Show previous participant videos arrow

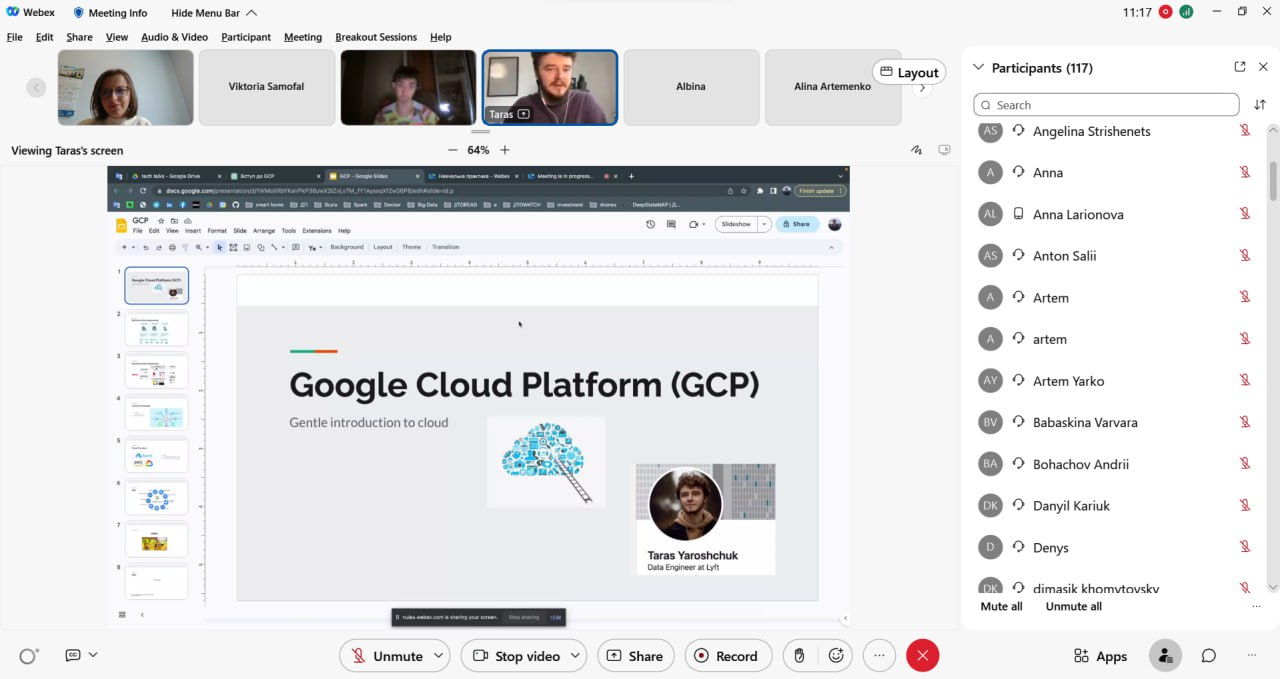(x=36, y=88)
